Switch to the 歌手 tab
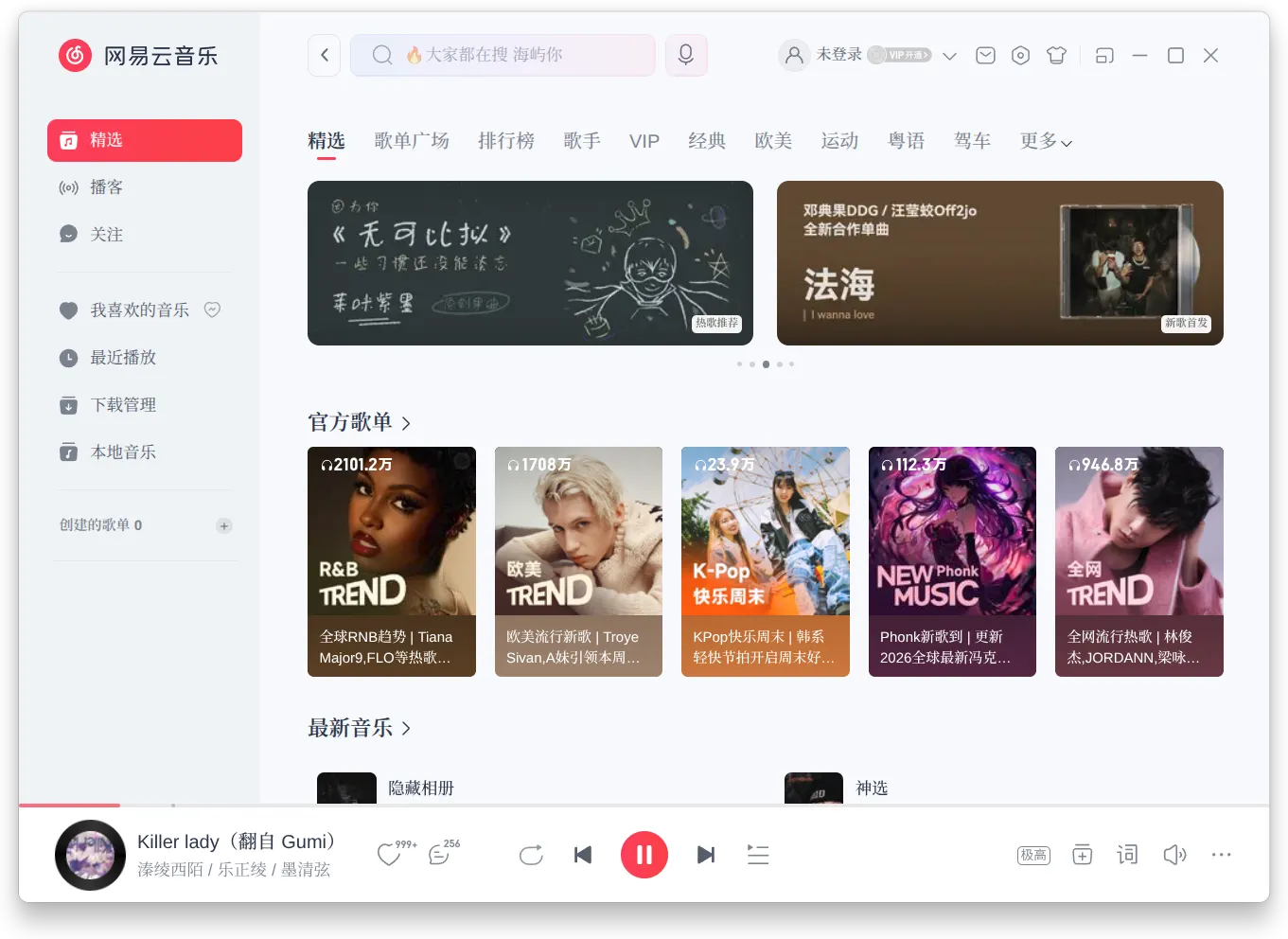Image resolution: width=1288 pixels, height=939 pixels. (582, 141)
